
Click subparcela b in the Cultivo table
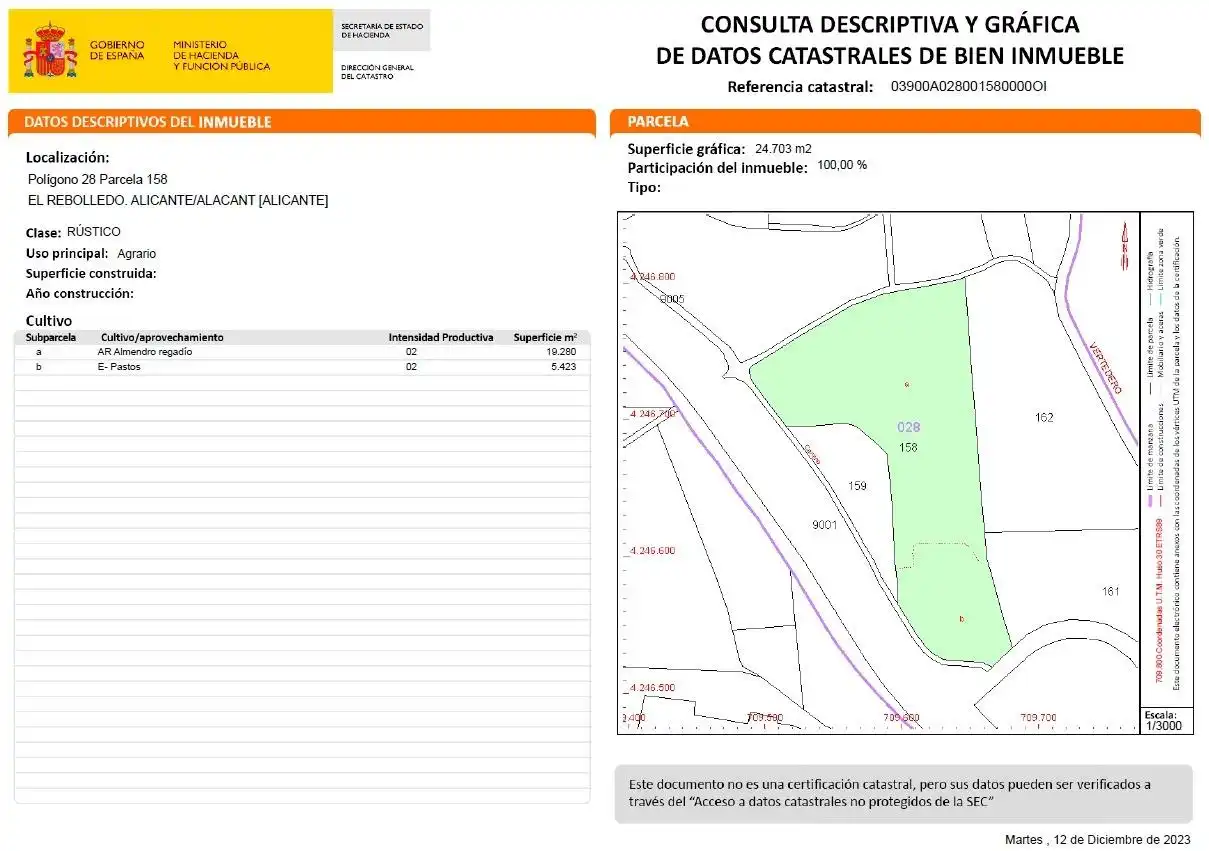[38, 367]
